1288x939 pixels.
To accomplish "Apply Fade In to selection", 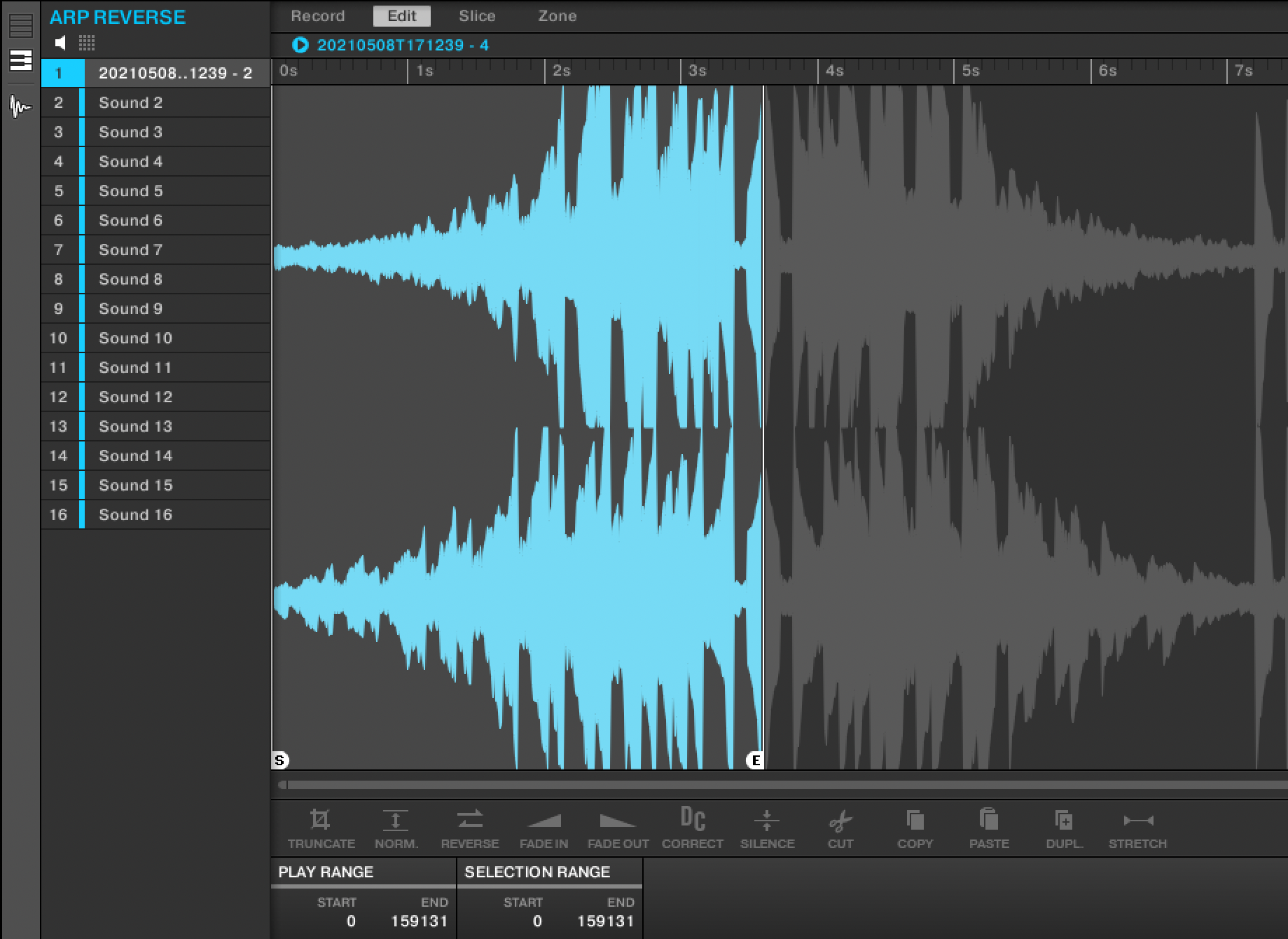I will point(544,820).
